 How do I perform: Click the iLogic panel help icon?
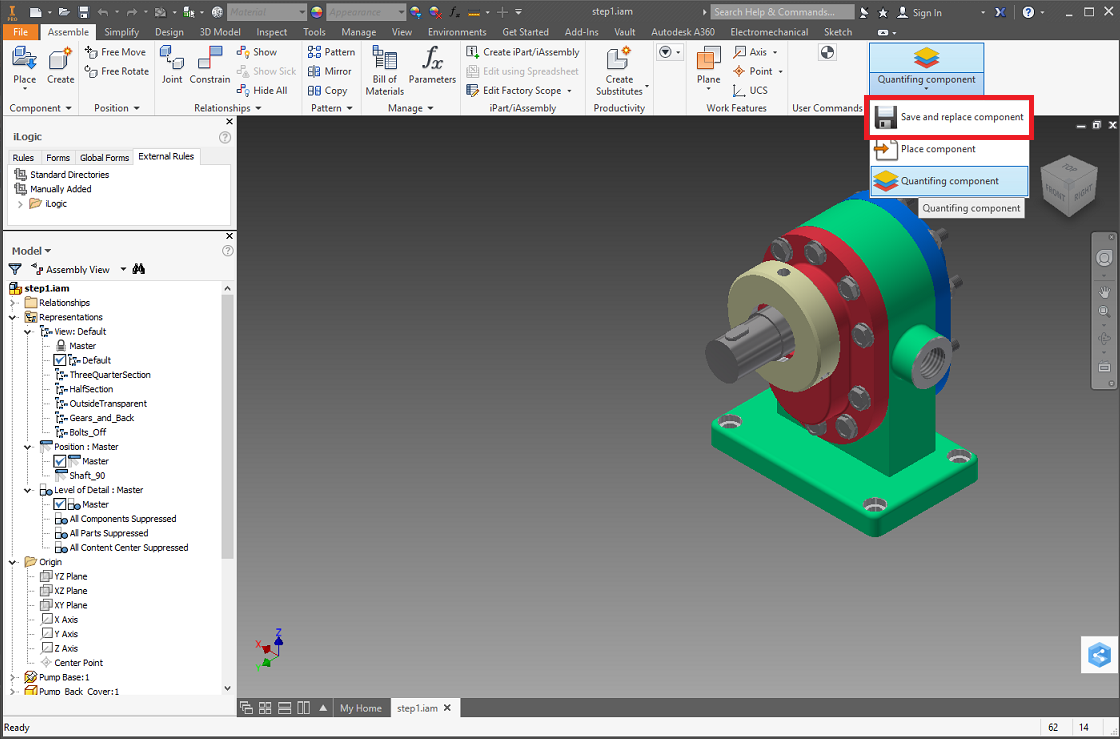(225, 137)
